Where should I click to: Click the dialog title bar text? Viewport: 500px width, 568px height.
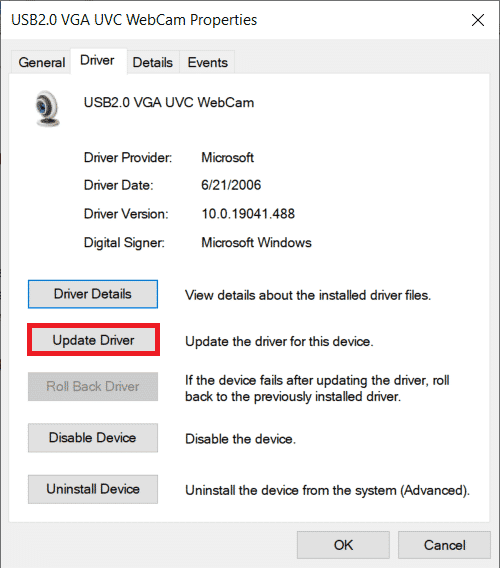pyautogui.click(x=134, y=20)
